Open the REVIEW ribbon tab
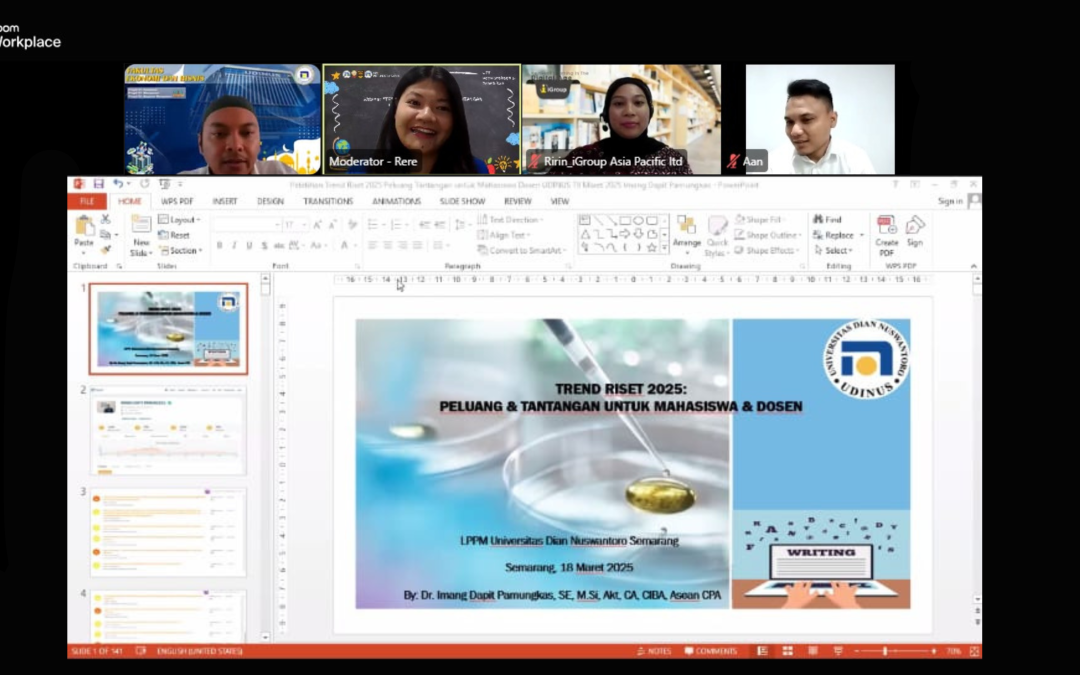The width and height of the screenshot is (1080, 675). (x=517, y=201)
